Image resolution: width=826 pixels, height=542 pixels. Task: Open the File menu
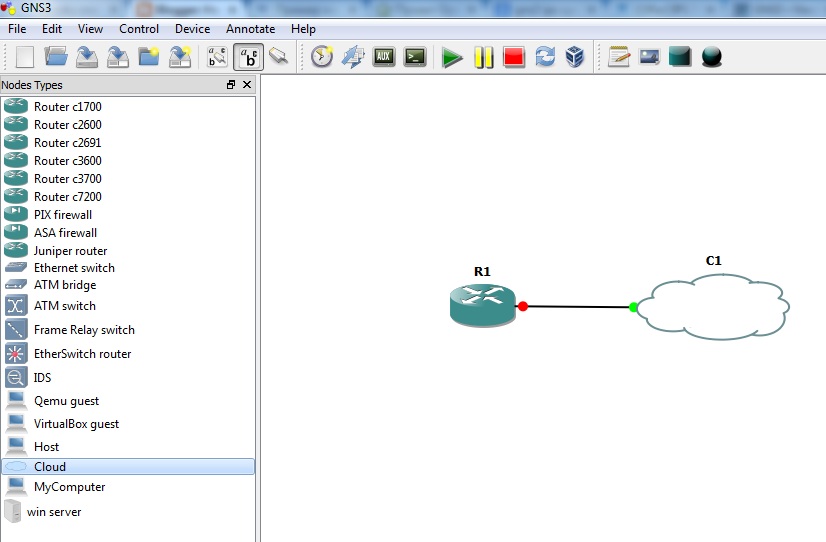point(17,29)
